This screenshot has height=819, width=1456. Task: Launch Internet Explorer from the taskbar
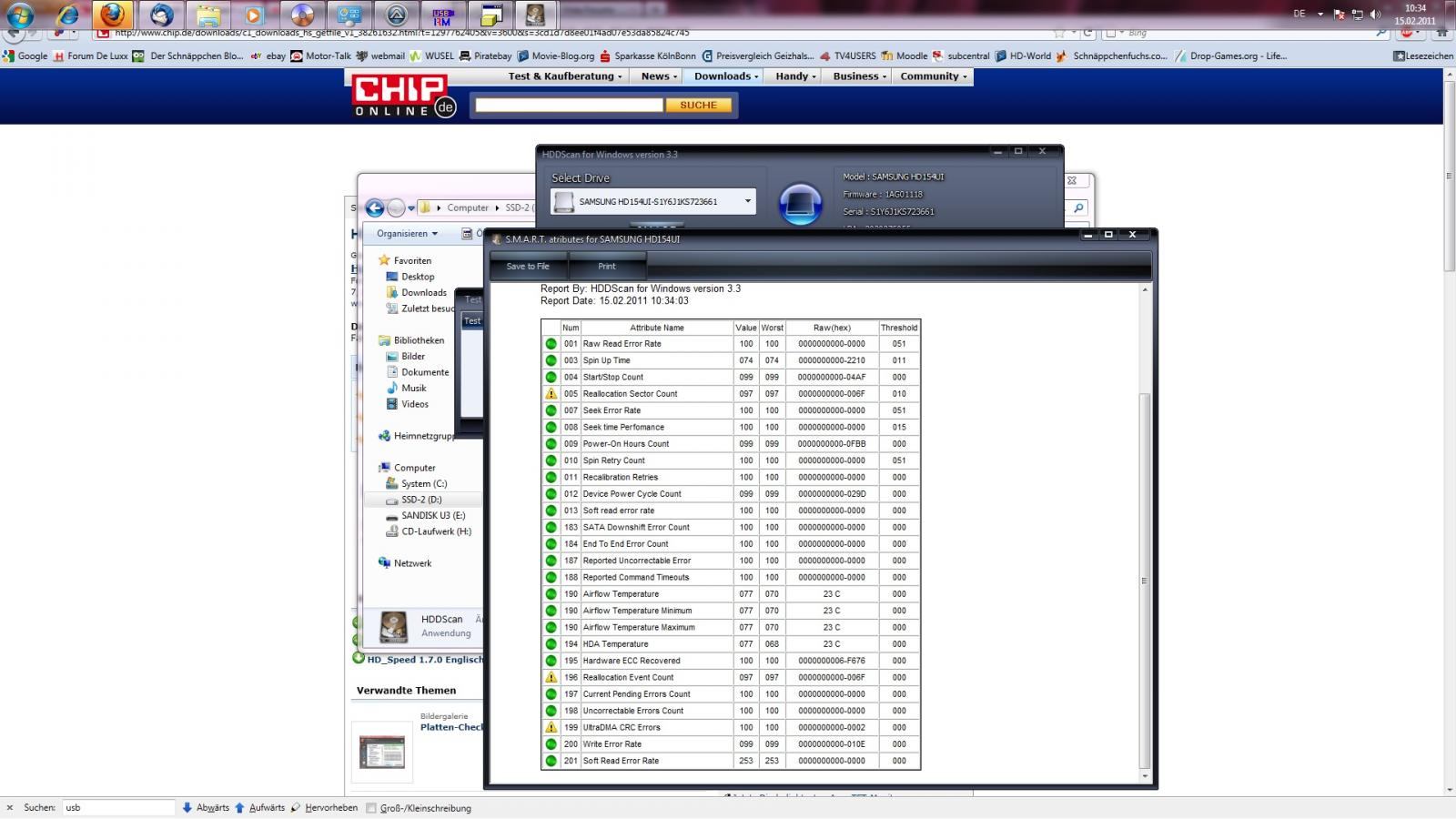(67, 15)
